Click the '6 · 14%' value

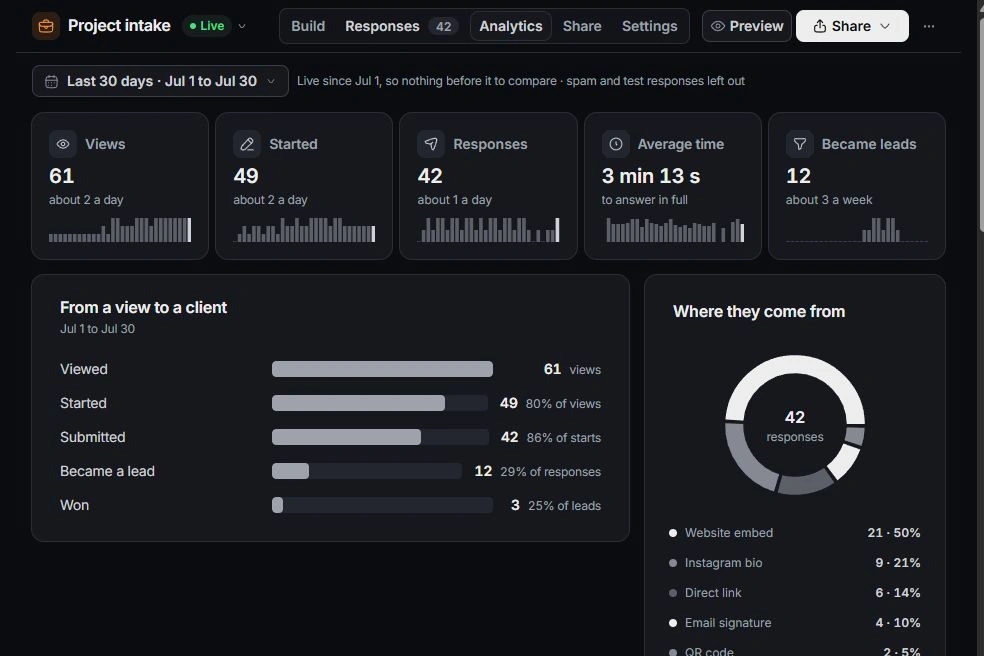898,593
